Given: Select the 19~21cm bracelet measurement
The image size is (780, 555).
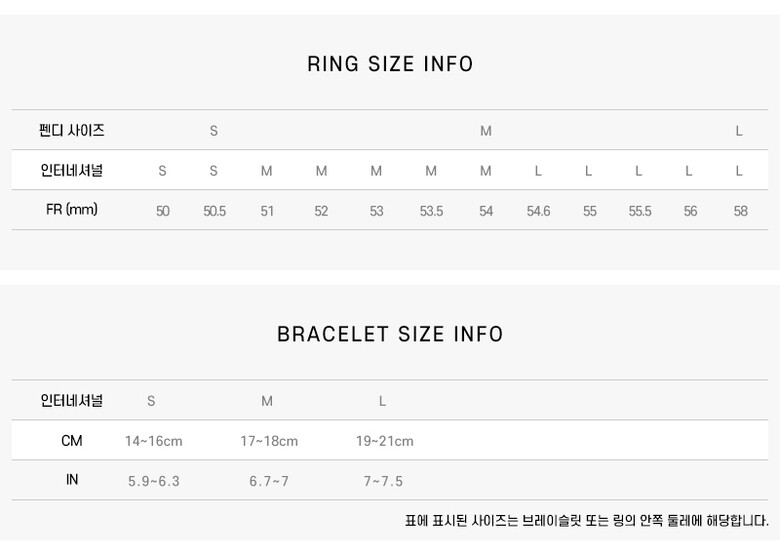Looking at the screenshot, I should coord(384,441).
